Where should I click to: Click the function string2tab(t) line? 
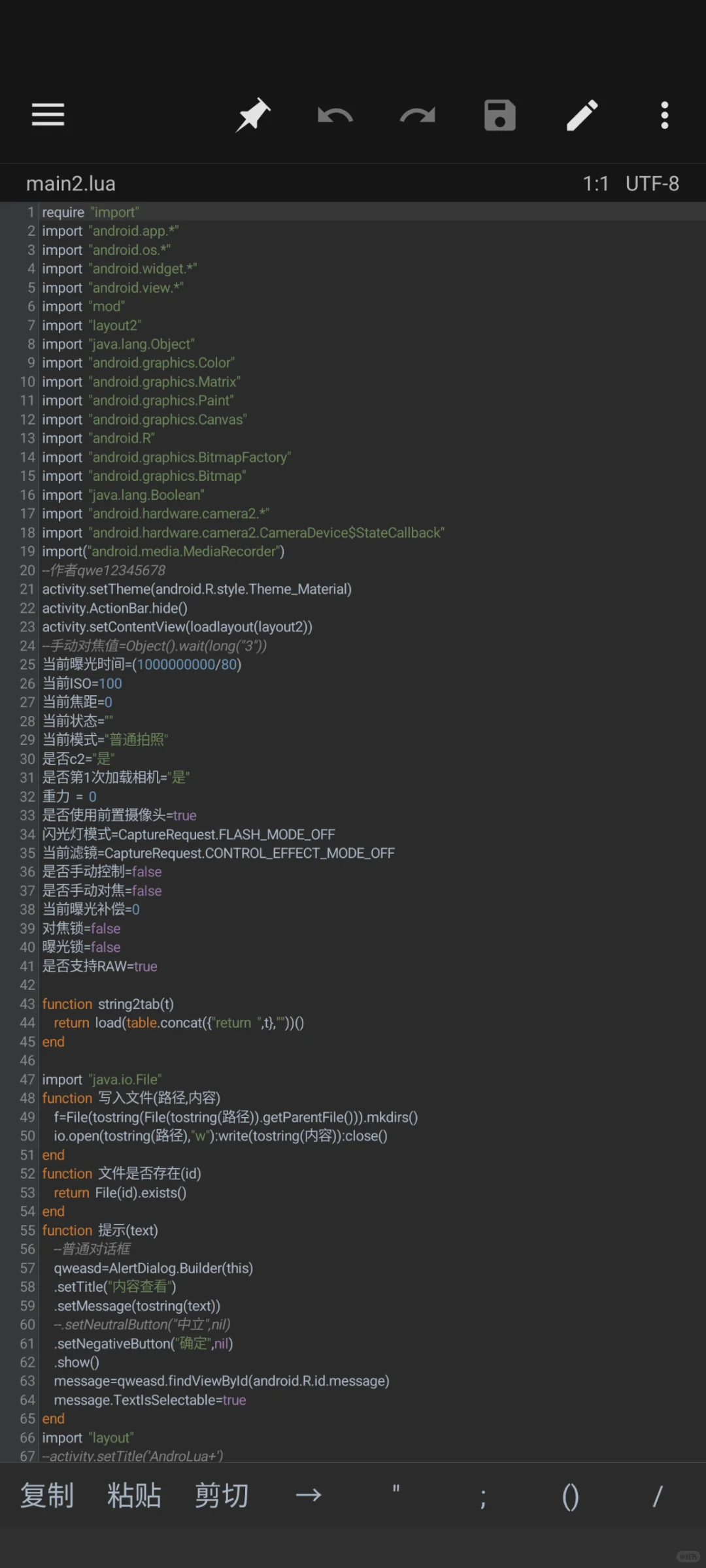108,1004
